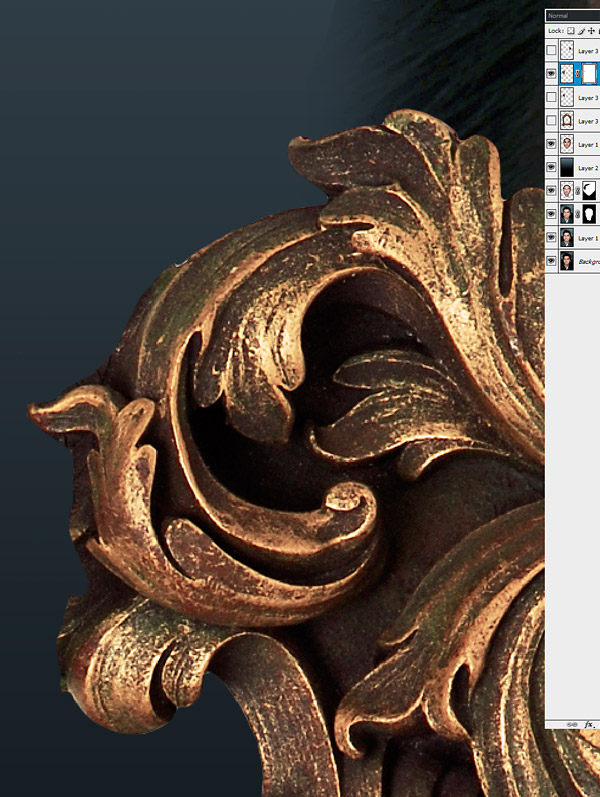Image resolution: width=600 pixels, height=797 pixels.
Task: Hide the masked man portrait layer
Action: pyautogui.click(x=551, y=214)
